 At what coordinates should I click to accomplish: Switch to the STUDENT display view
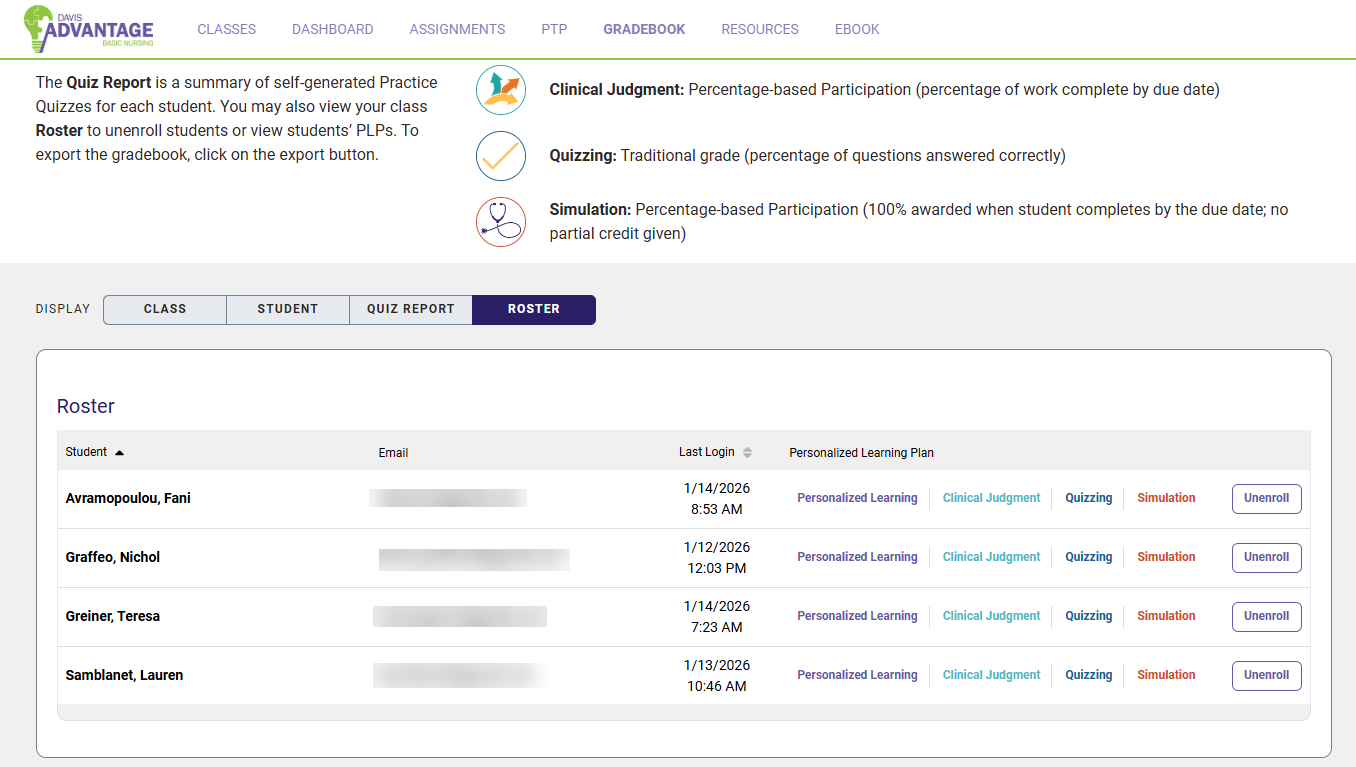(287, 309)
